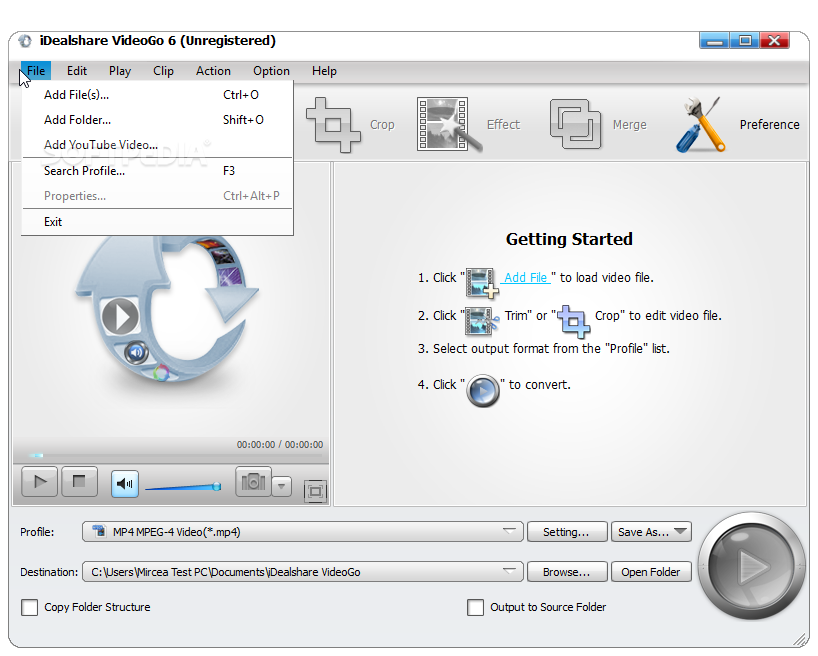The height and width of the screenshot is (656, 818).
Task: Open the Option menu
Action: click(x=271, y=71)
